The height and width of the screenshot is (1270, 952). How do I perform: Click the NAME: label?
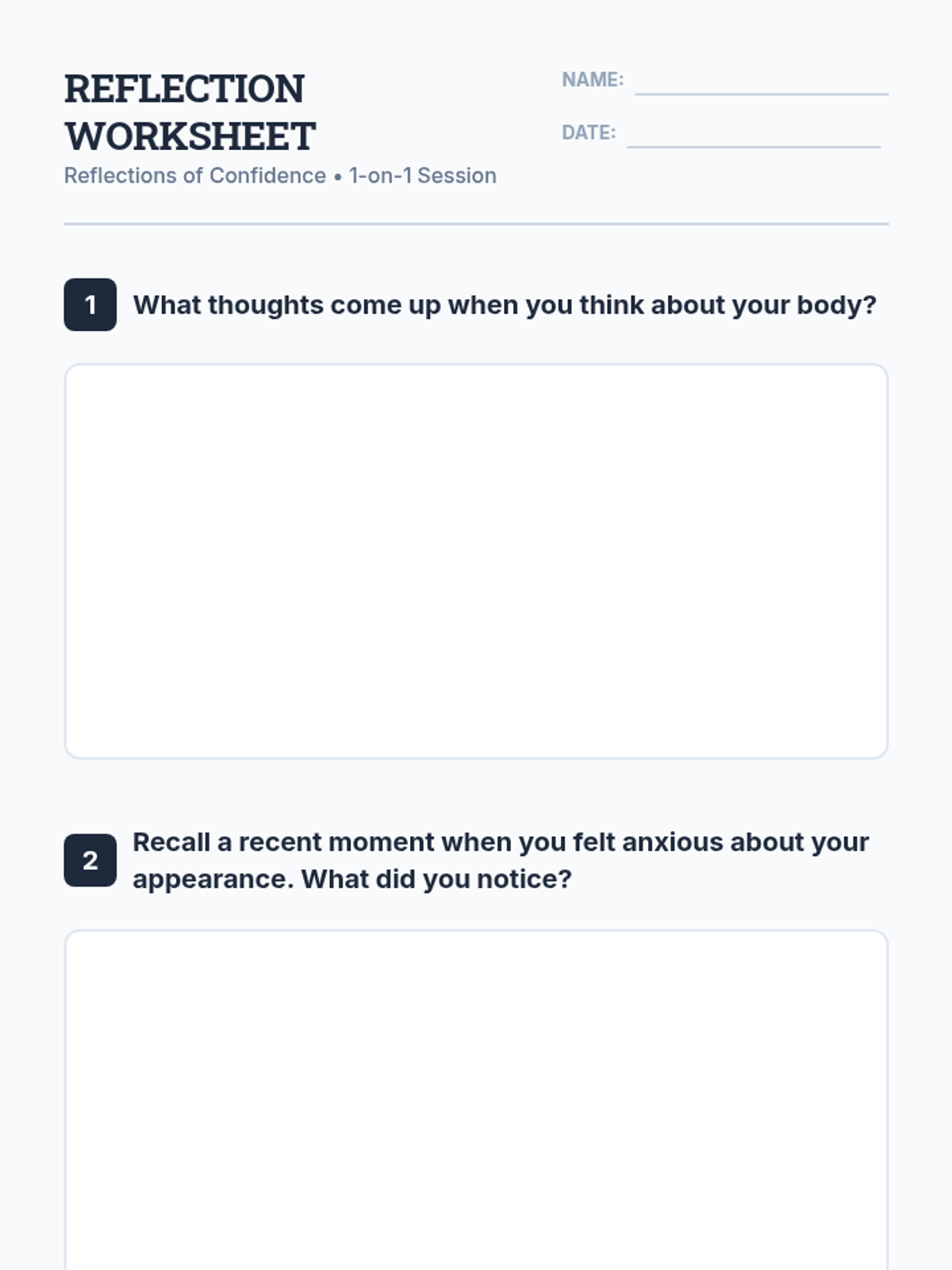pos(593,80)
